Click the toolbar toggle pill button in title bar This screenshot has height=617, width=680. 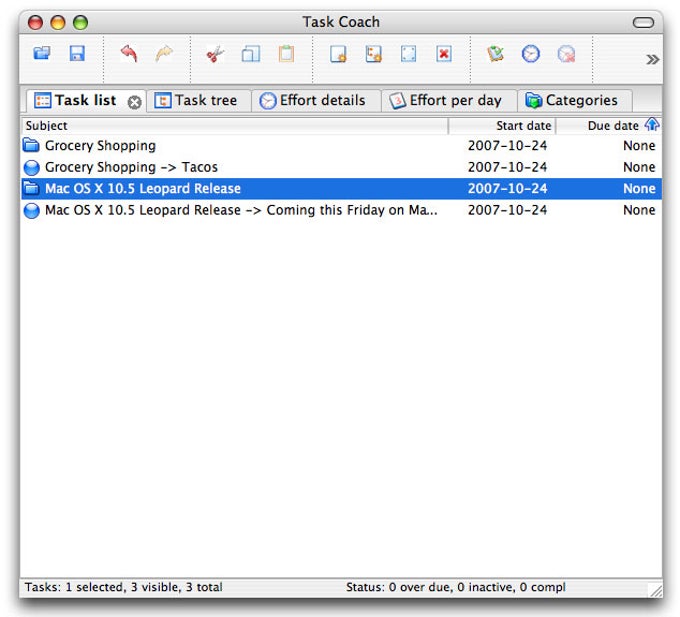pyautogui.click(x=643, y=23)
